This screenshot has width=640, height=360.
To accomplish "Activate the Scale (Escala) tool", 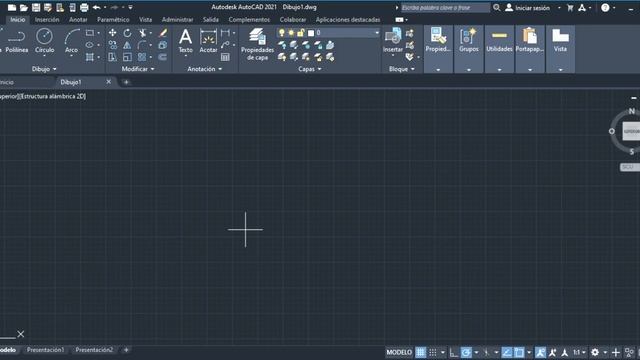I will coord(127,57).
